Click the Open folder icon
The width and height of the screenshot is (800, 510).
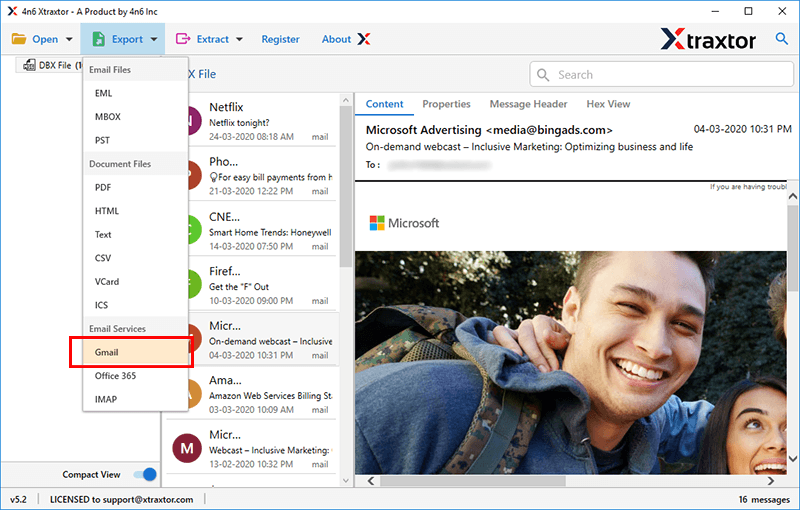[19, 39]
